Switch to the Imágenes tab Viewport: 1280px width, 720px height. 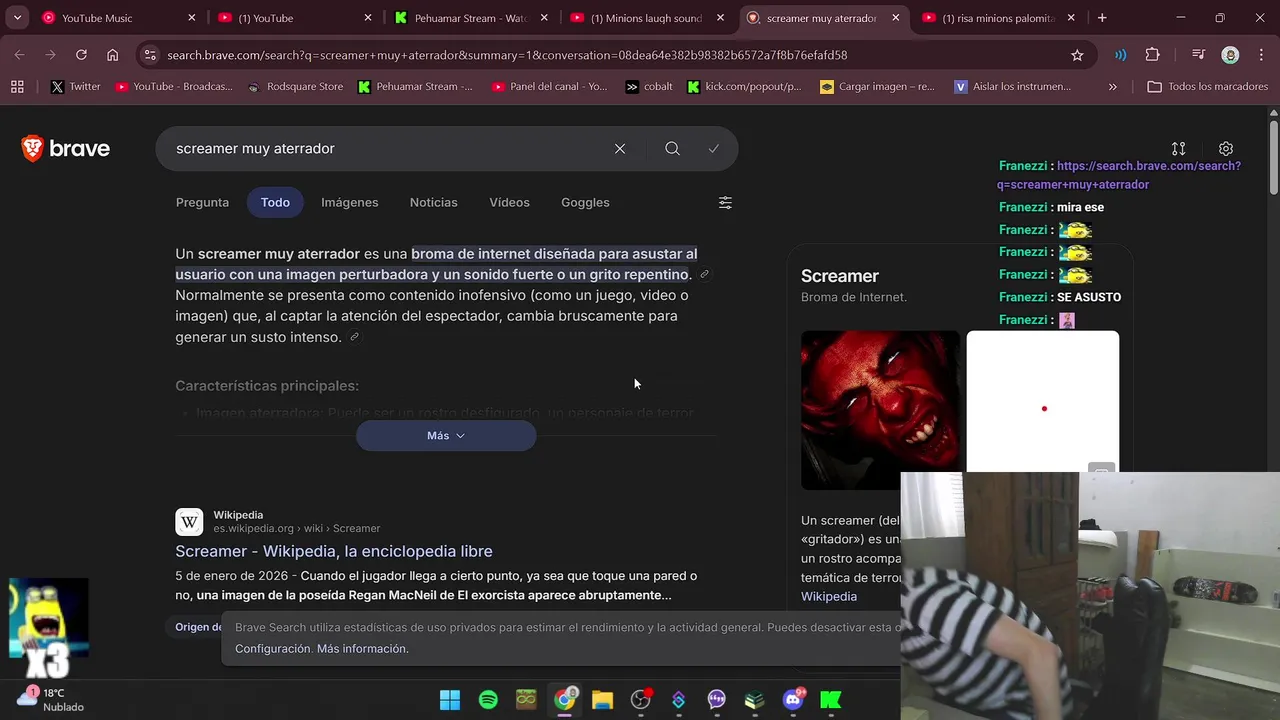point(349,202)
